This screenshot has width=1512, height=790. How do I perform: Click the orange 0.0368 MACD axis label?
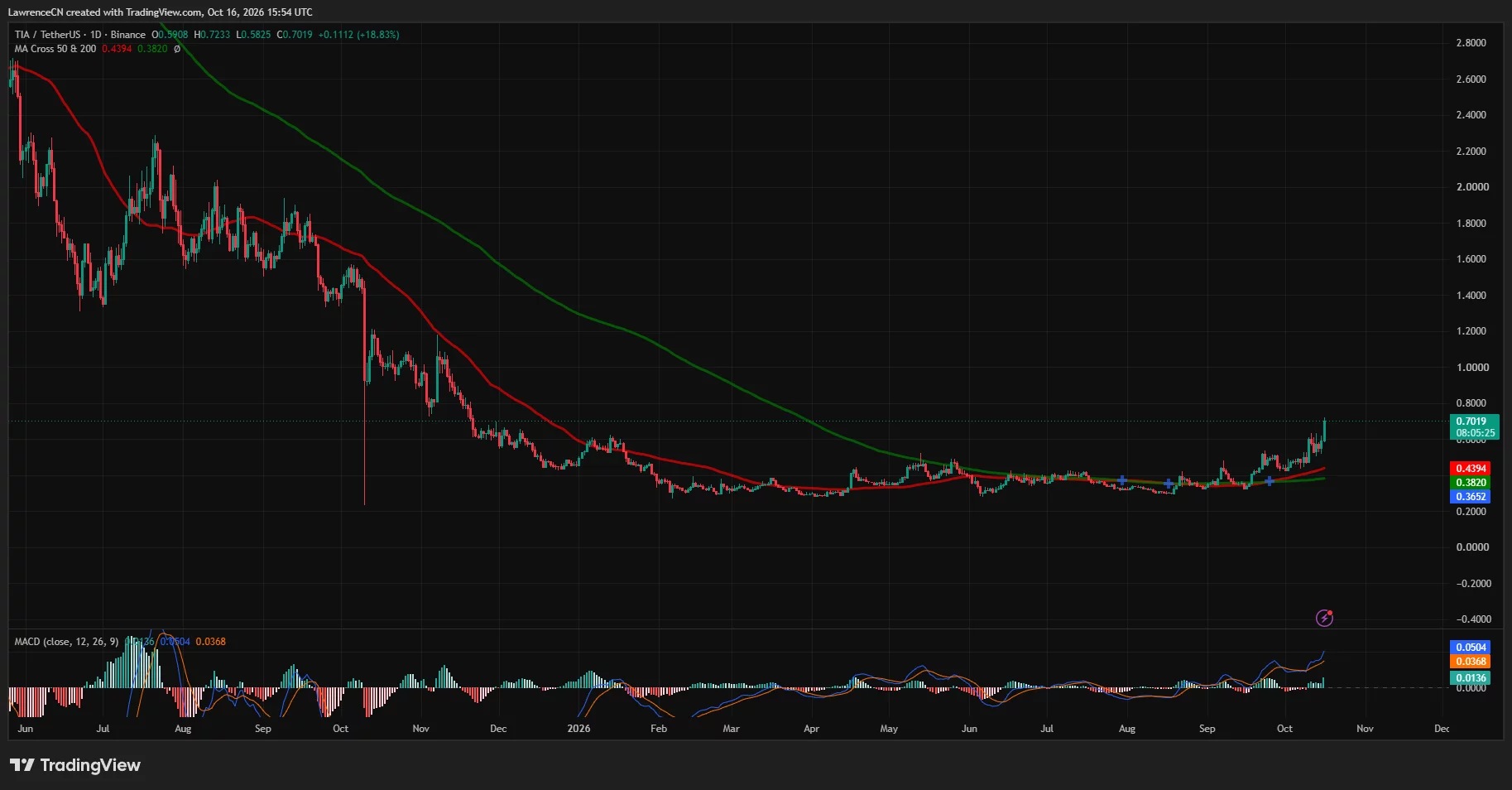coord(1471,662)
